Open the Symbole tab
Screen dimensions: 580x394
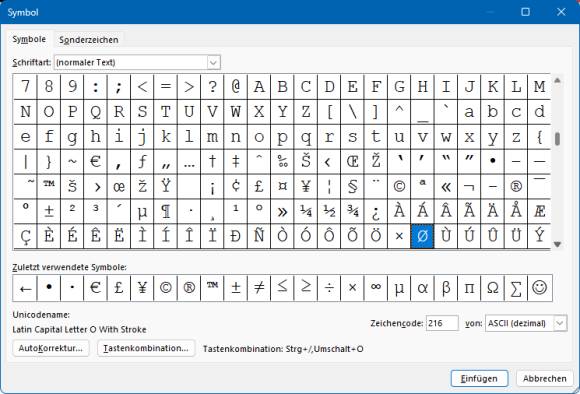(x=29, y=39)
